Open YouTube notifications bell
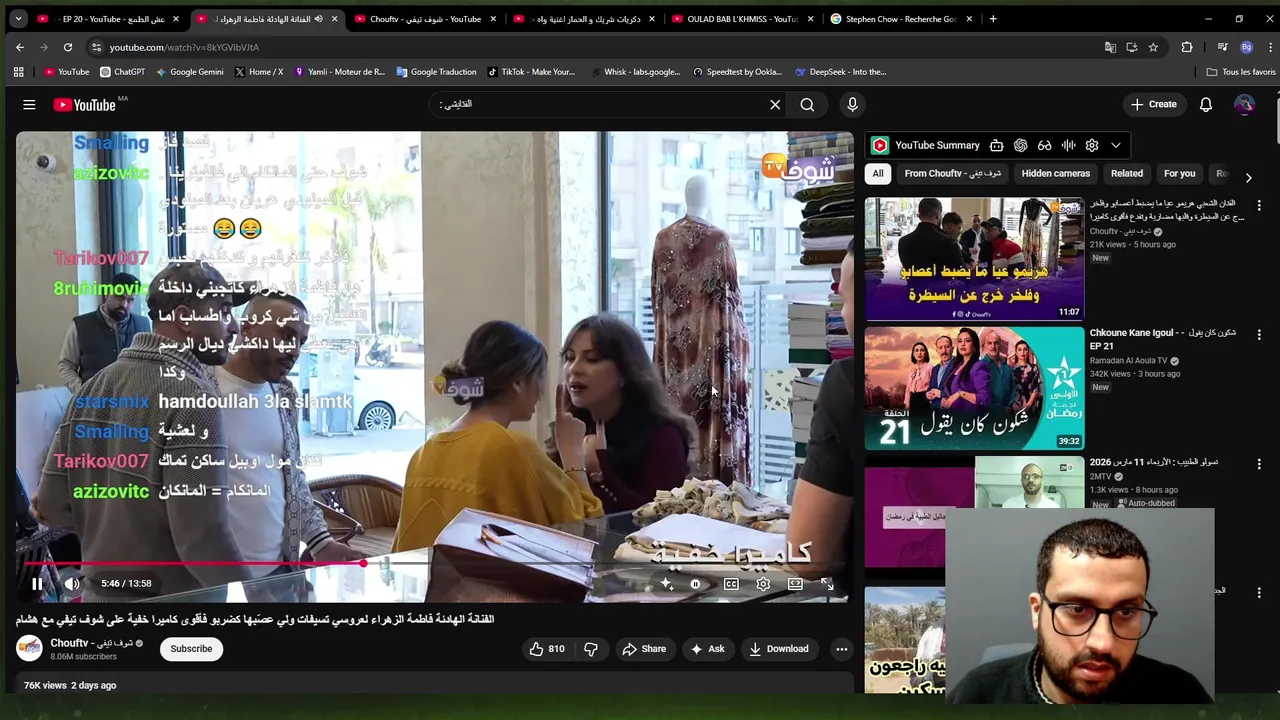1280x720 pixels. pyautogui.click(x=1206, y=104)
